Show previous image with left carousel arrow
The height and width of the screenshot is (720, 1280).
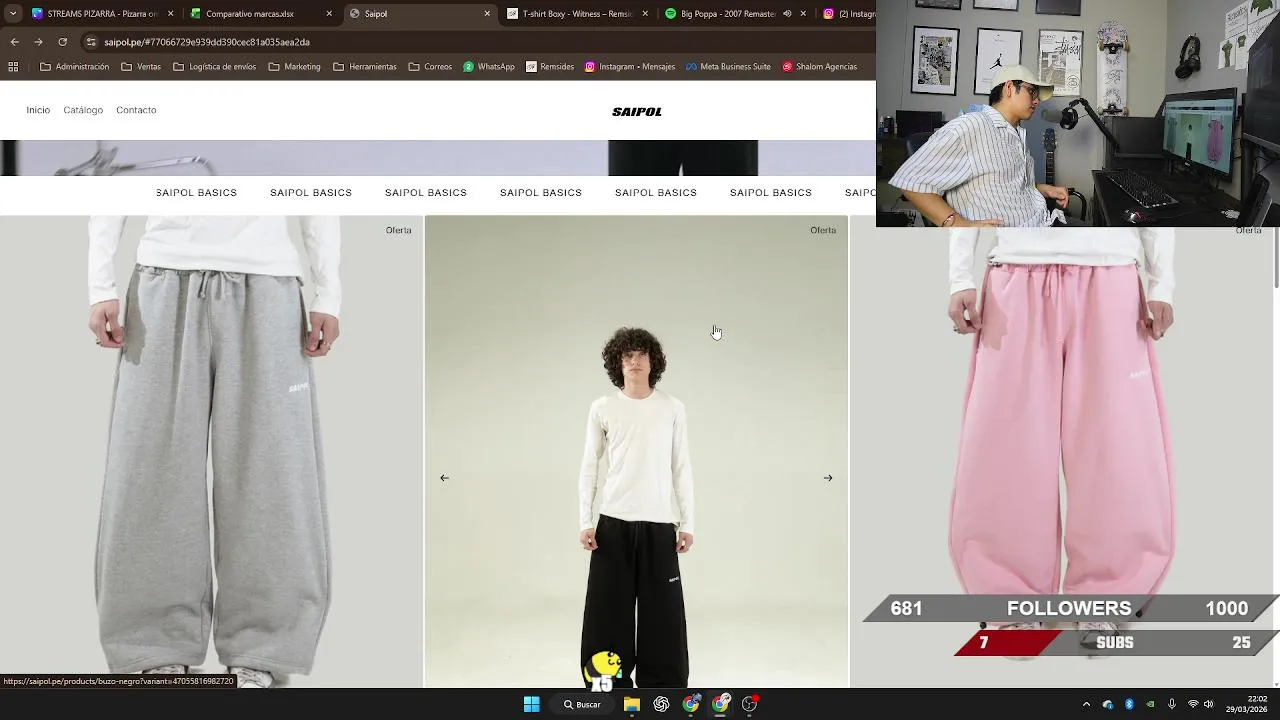point(444,478)
